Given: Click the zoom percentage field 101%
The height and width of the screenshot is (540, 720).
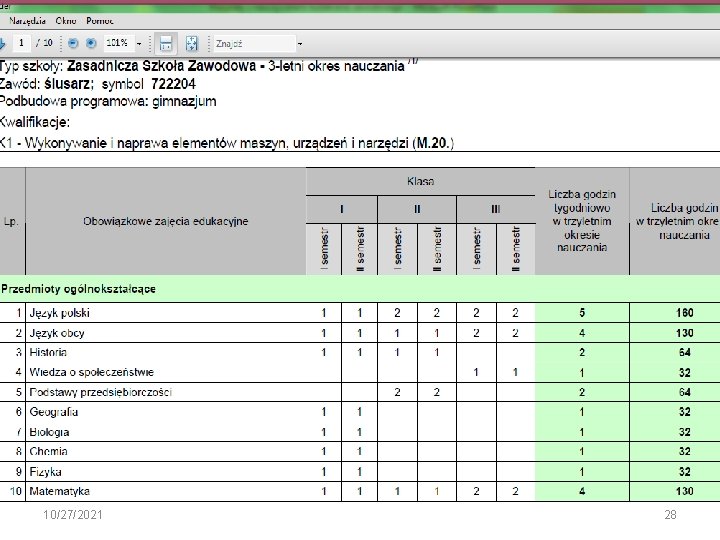Looking at the screenshot, I should click(119, 43).
